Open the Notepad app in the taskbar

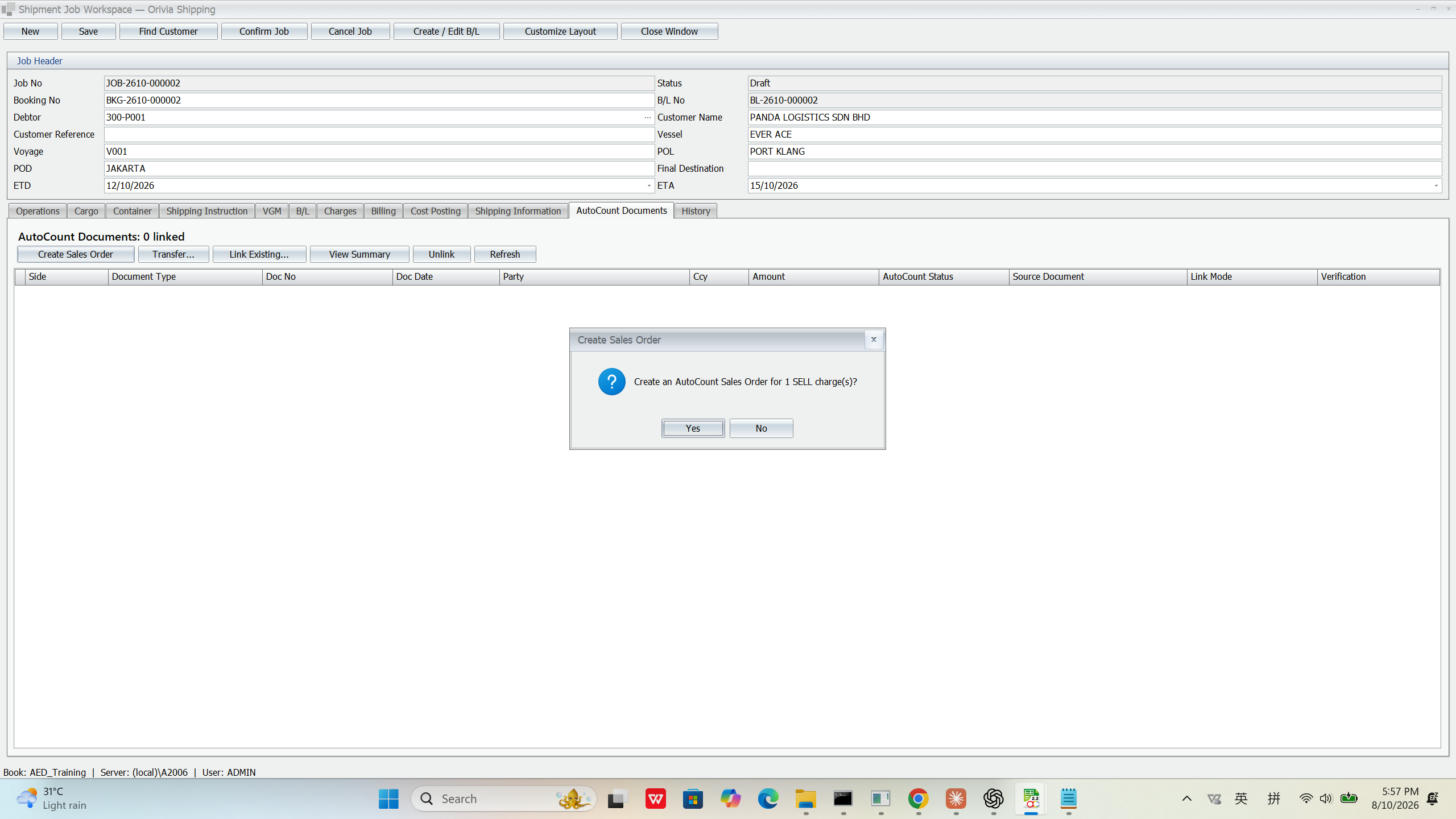tap(1068, 798)
